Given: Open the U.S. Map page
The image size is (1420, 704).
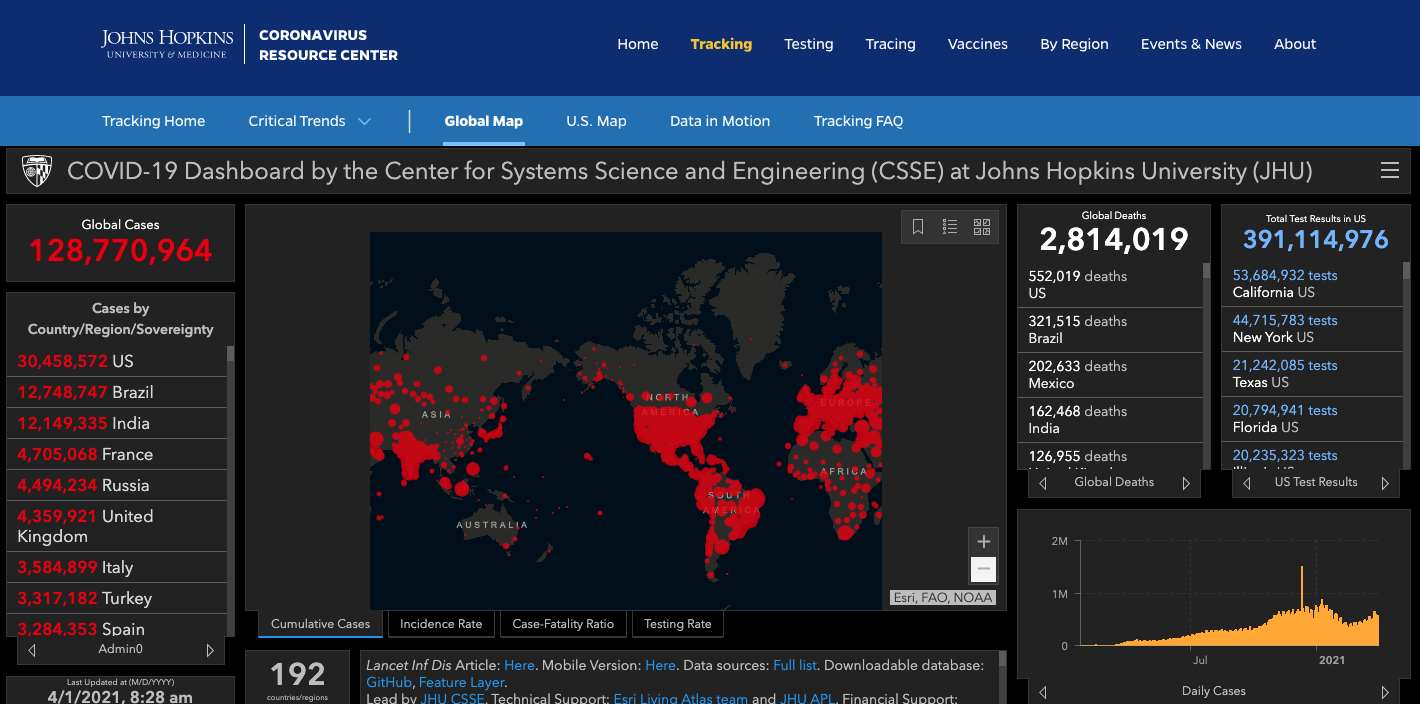Looking at the screenshot, I should tap(596, 121).
